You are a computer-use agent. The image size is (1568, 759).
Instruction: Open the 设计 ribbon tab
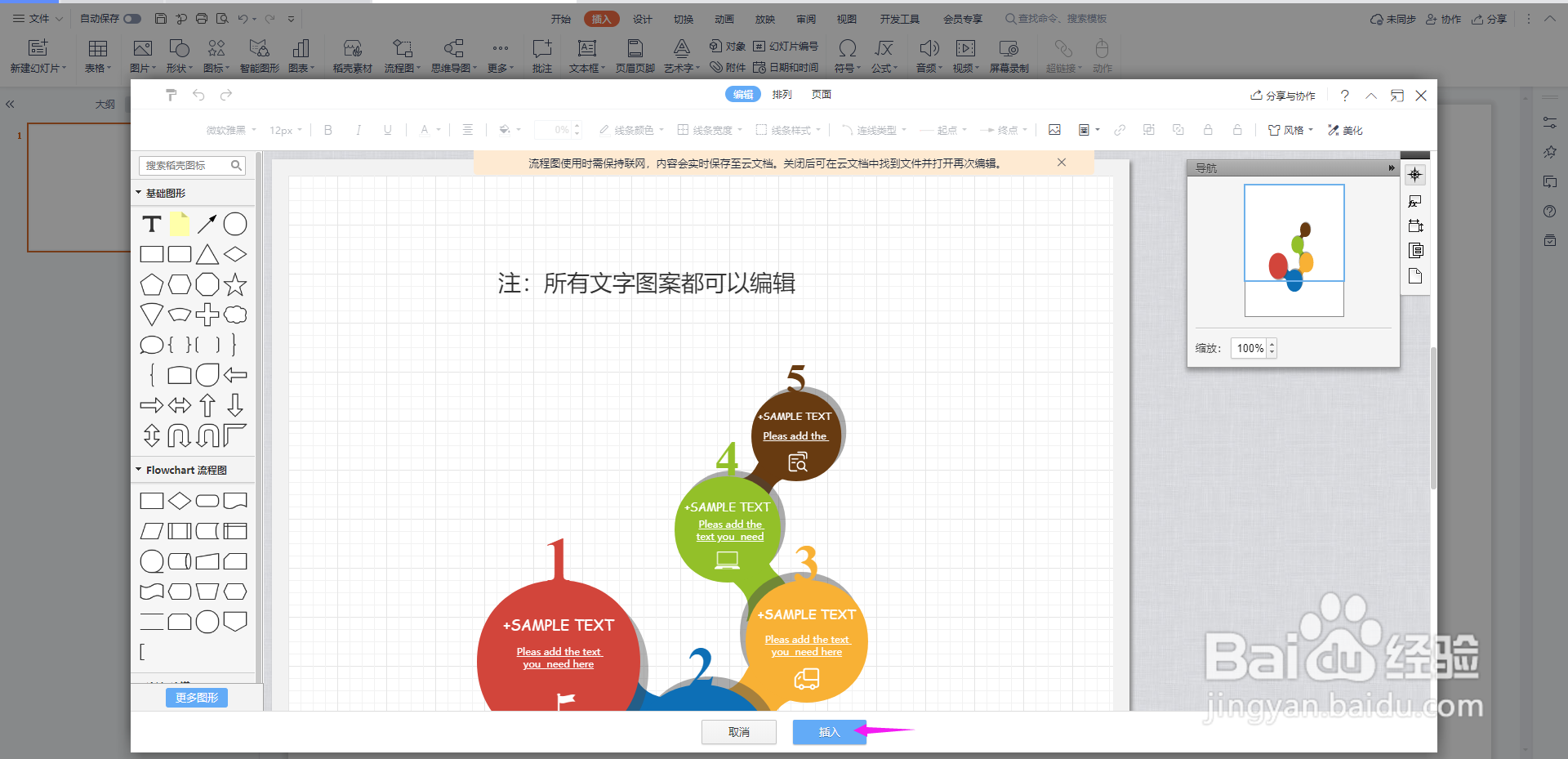point(642,18)
